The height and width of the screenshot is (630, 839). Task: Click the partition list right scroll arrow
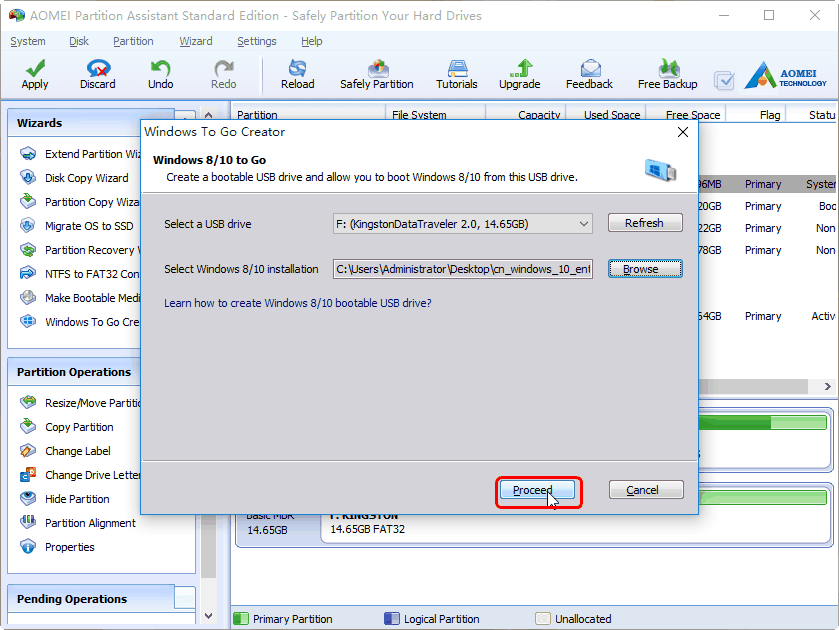tap(827, 386)
